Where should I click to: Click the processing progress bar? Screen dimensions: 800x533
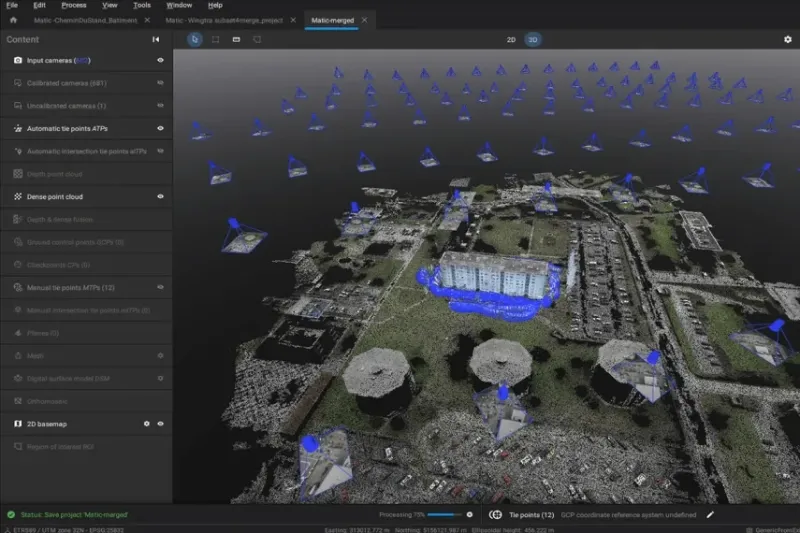tap(446, 514)
